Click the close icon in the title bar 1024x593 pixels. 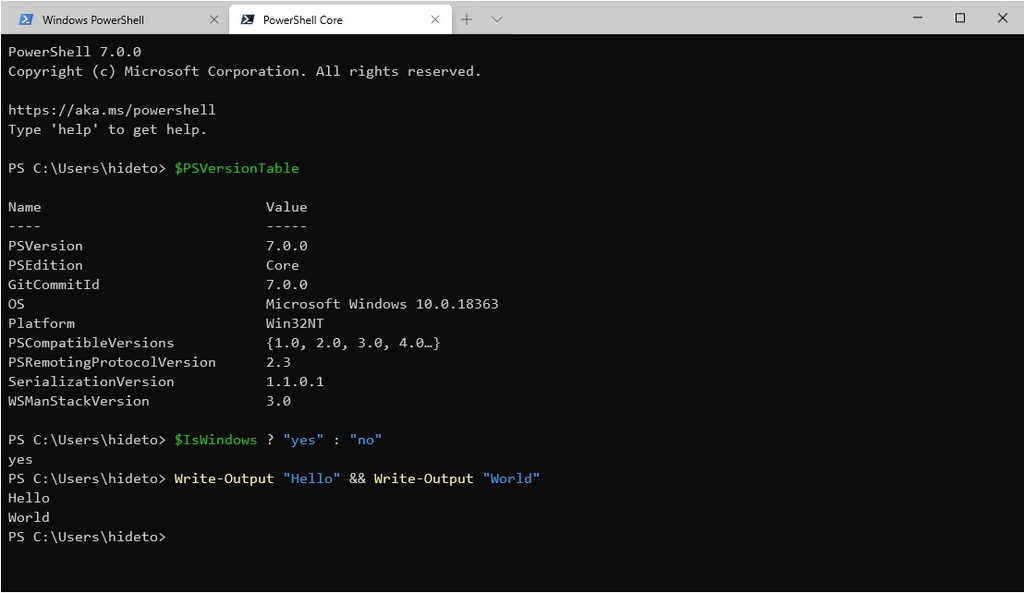pos(1002,18)
